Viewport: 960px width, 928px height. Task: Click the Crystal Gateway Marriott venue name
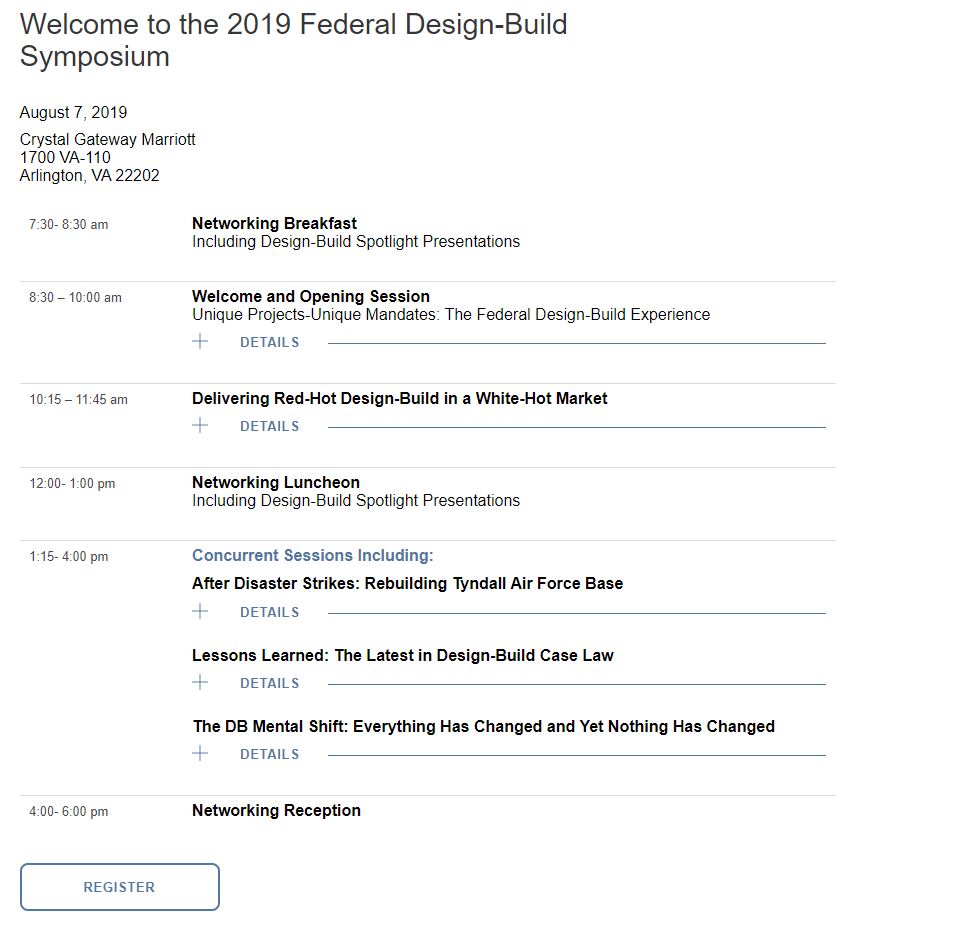[x=108, y=140]
